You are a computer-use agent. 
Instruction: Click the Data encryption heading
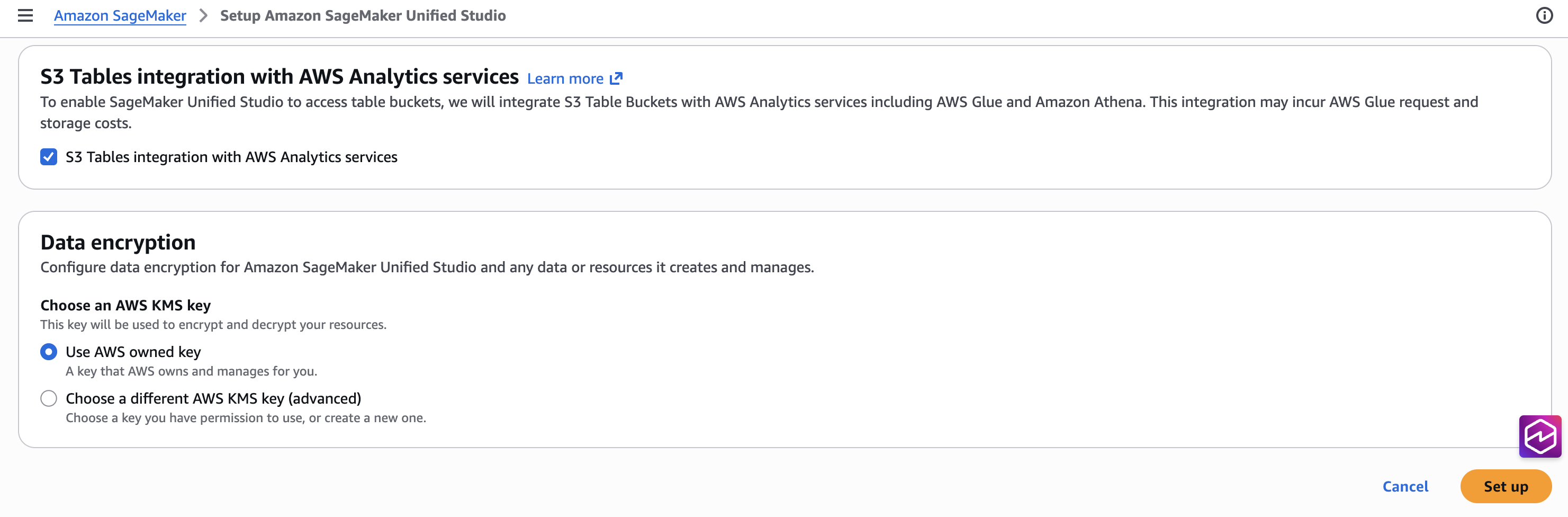[118, 243]
